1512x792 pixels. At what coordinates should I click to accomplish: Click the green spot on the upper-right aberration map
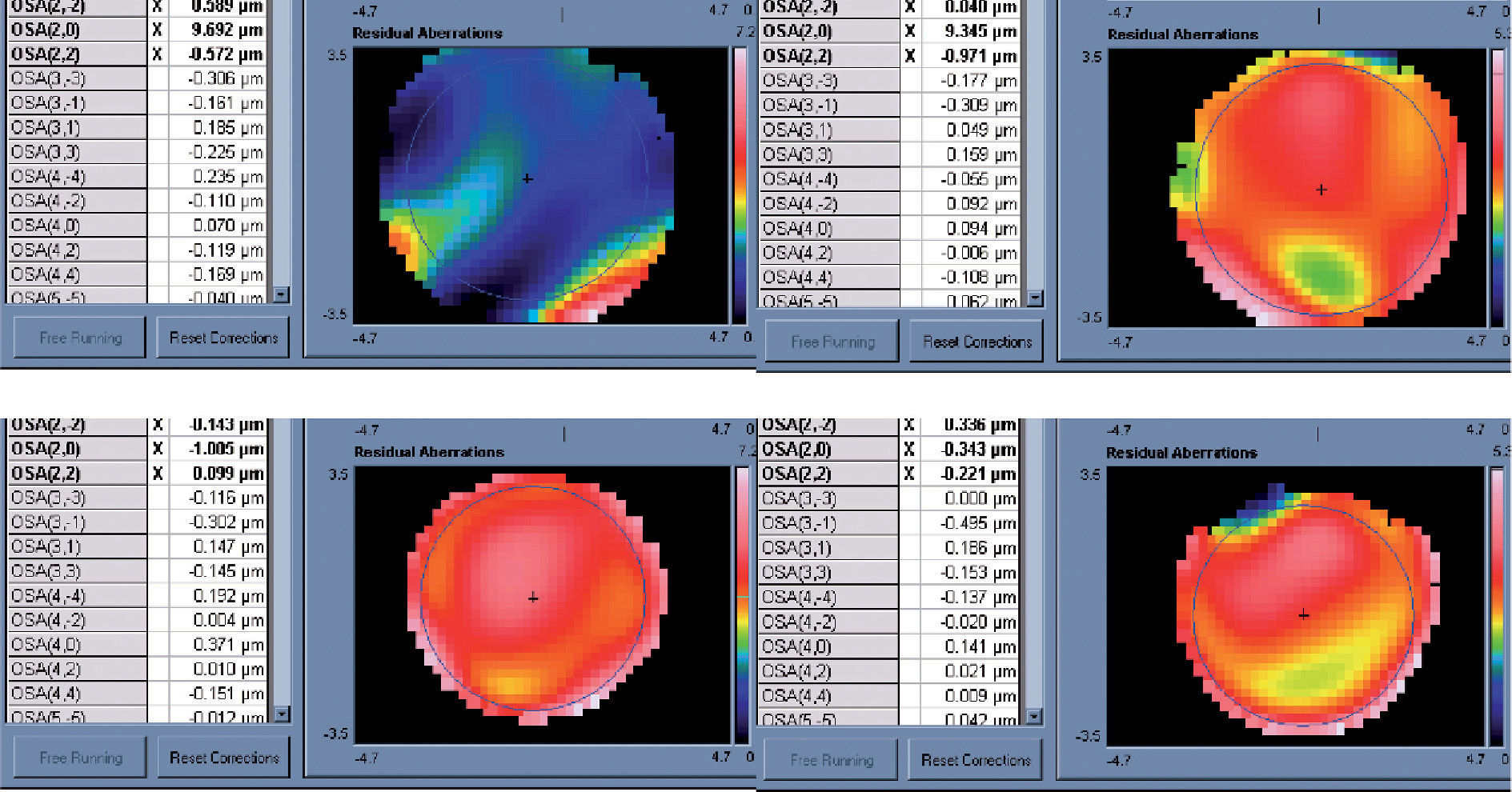(1323, 274)
